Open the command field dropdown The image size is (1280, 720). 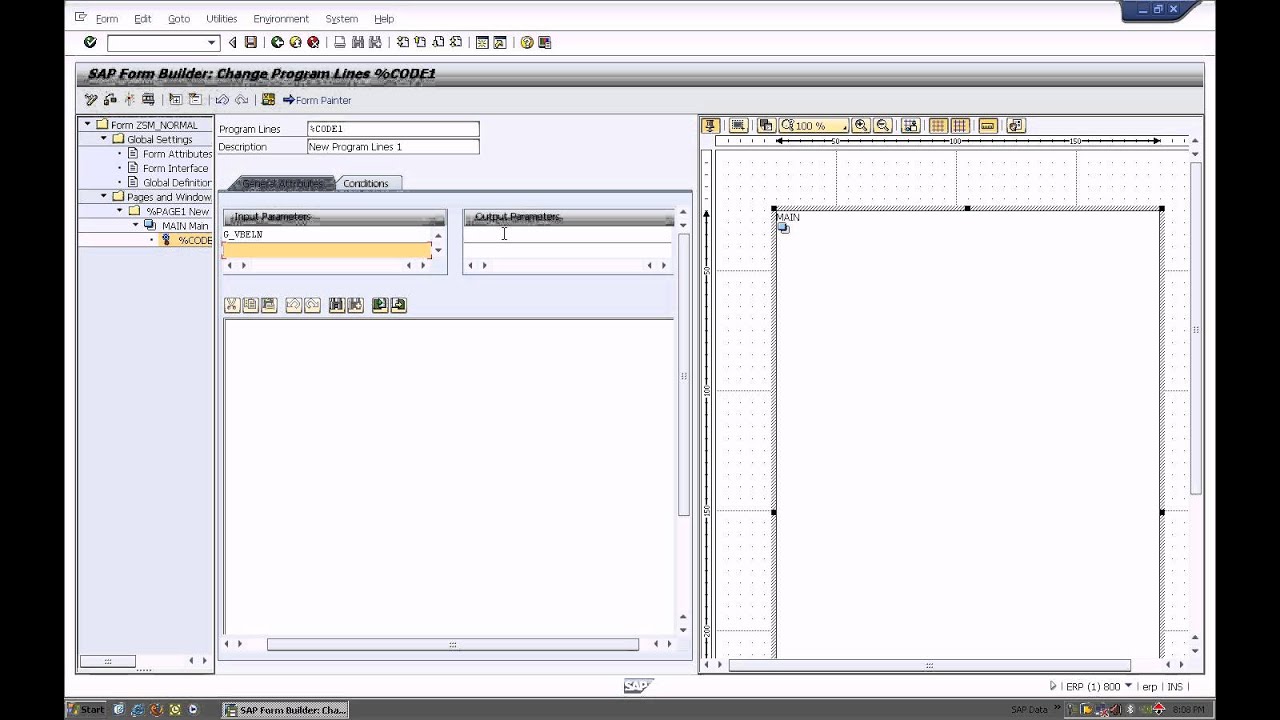click(212, 42)
